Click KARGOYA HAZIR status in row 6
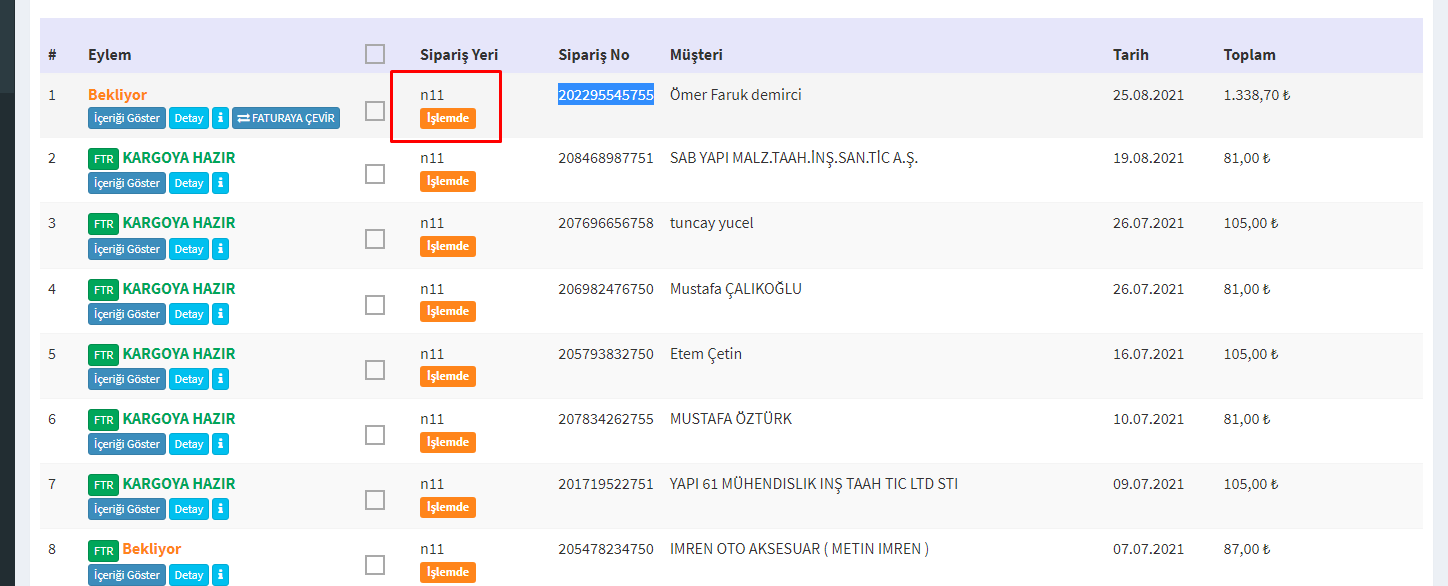The width and height of the screenshot is (1448, 586). (178, 419)
